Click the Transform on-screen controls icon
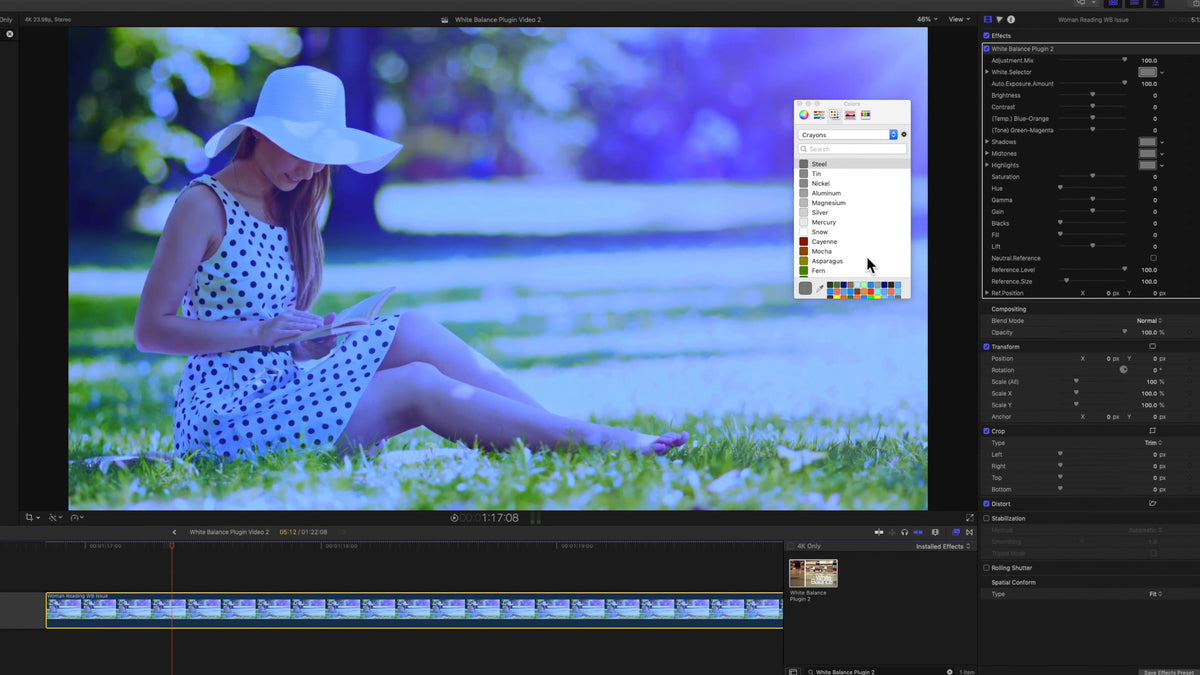 pos(1153,346)
